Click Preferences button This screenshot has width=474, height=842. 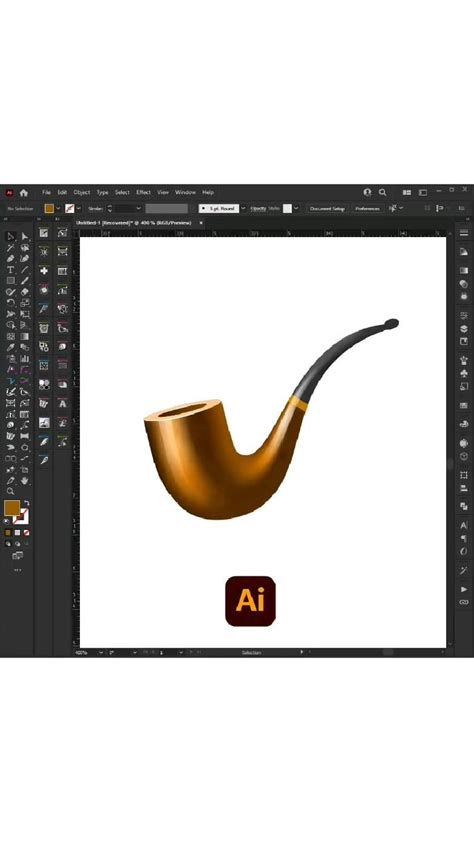coord(368,208)
